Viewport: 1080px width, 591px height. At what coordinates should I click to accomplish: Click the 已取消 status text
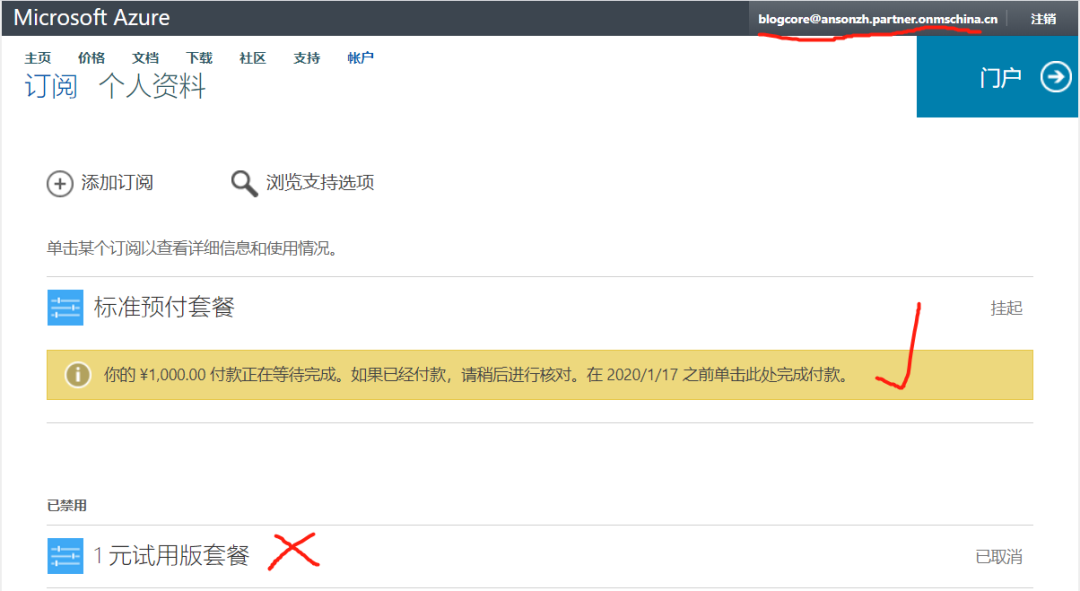click(x=999, y=557)
